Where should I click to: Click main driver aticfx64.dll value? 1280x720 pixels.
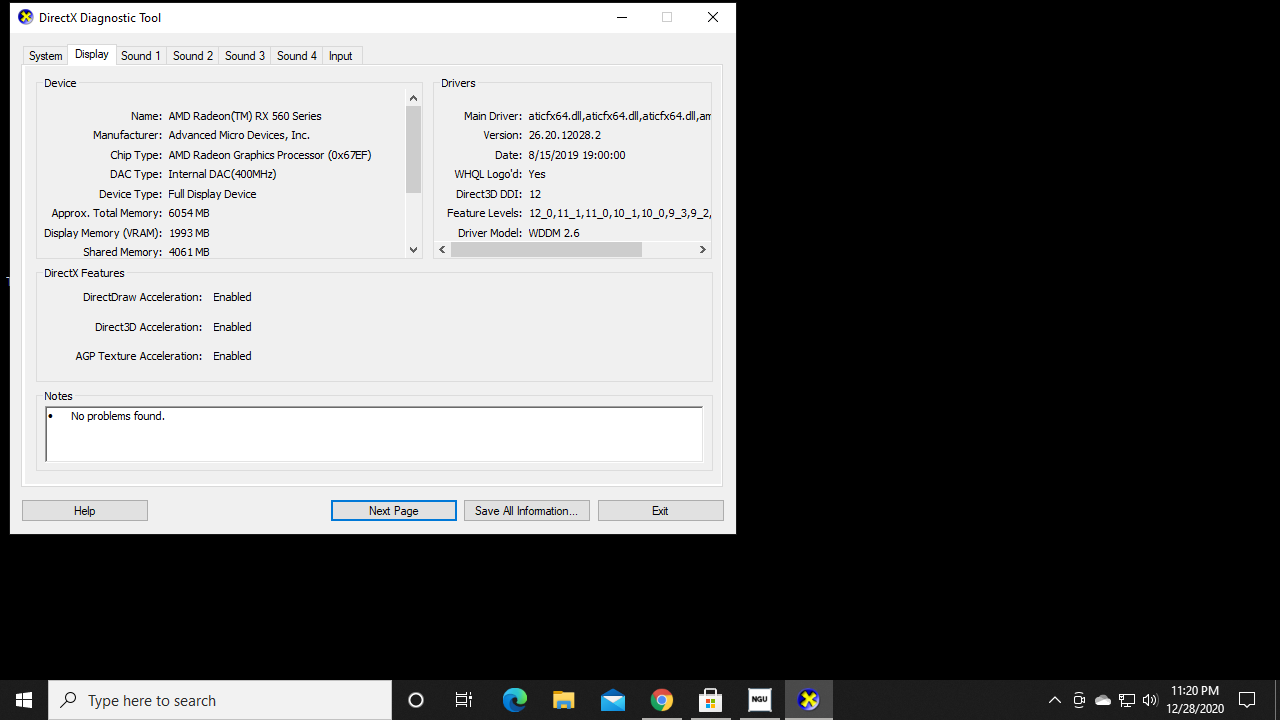pos(619,116)
